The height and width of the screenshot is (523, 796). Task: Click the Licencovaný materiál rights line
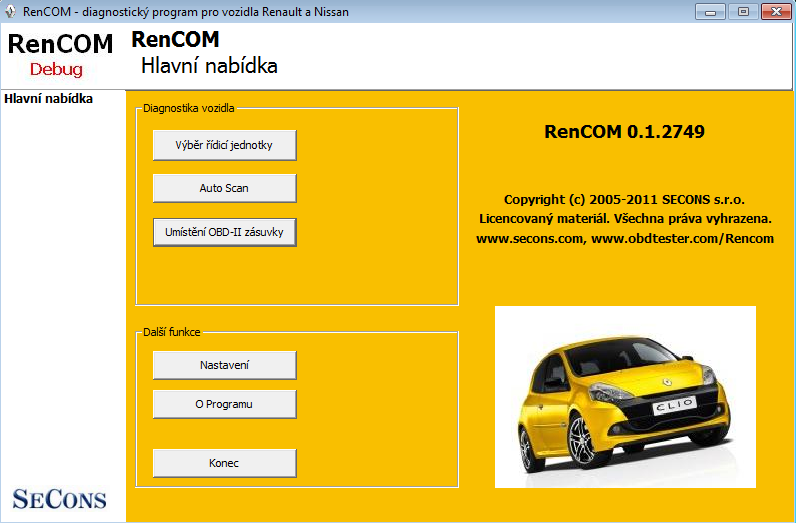[x=625, y=219]
